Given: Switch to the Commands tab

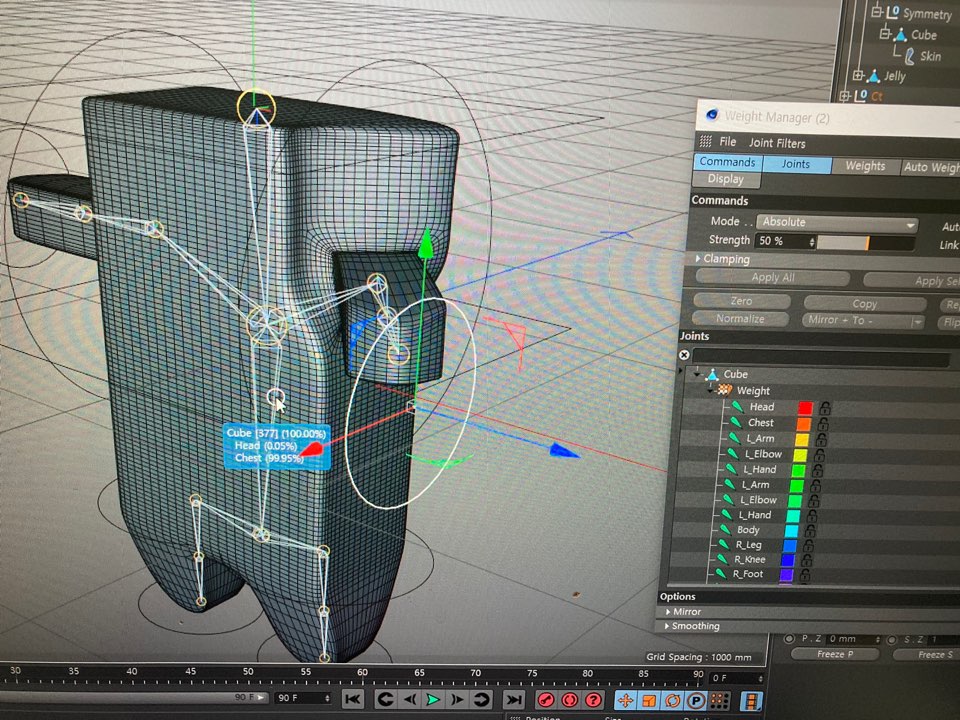Looking at the screenshot, I should point(727,162).
